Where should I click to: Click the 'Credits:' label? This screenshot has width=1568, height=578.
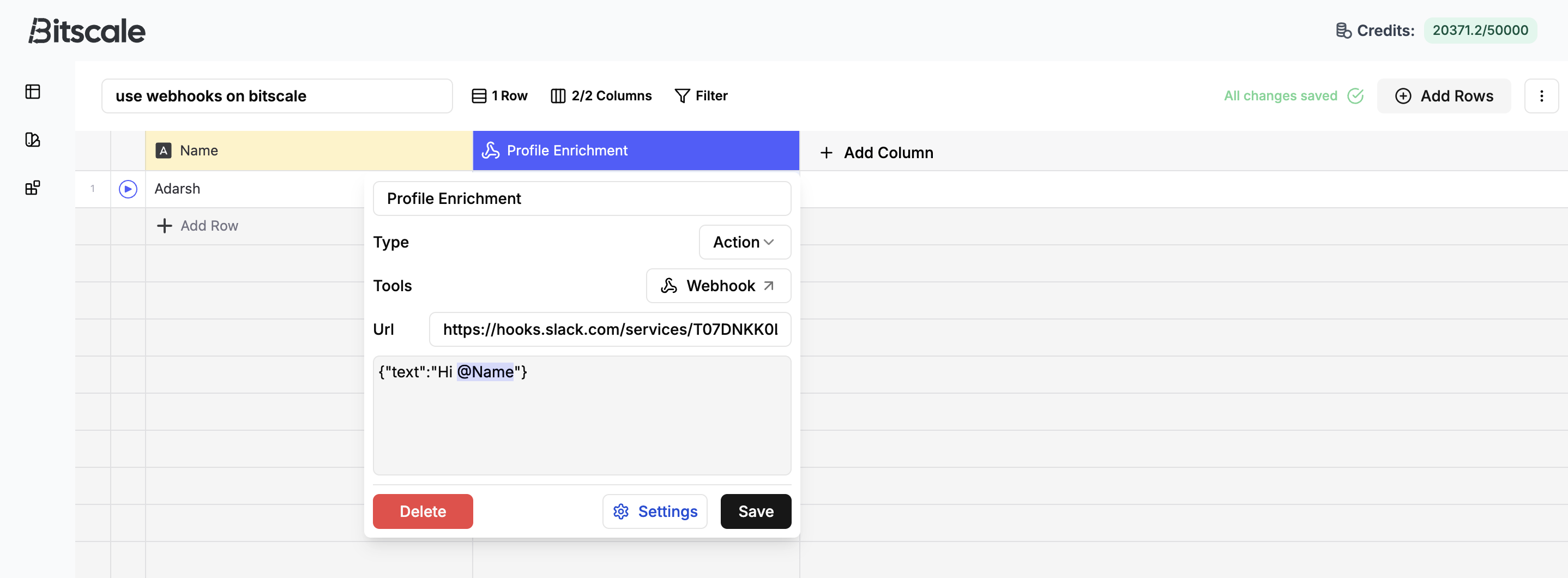pyautogui.click(x=1385, y=31)
